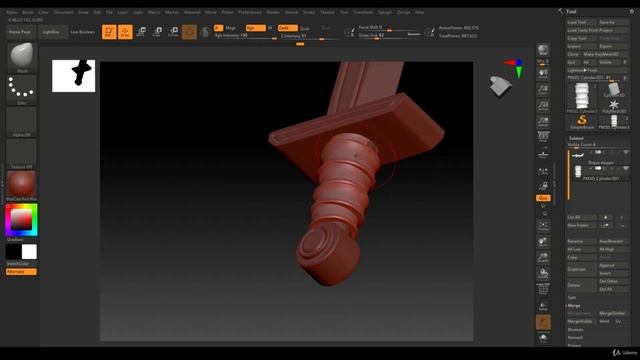Click the Duplicate subtool button
The width and height of the screenshot is (640, 360).
[x=582, y=269]
